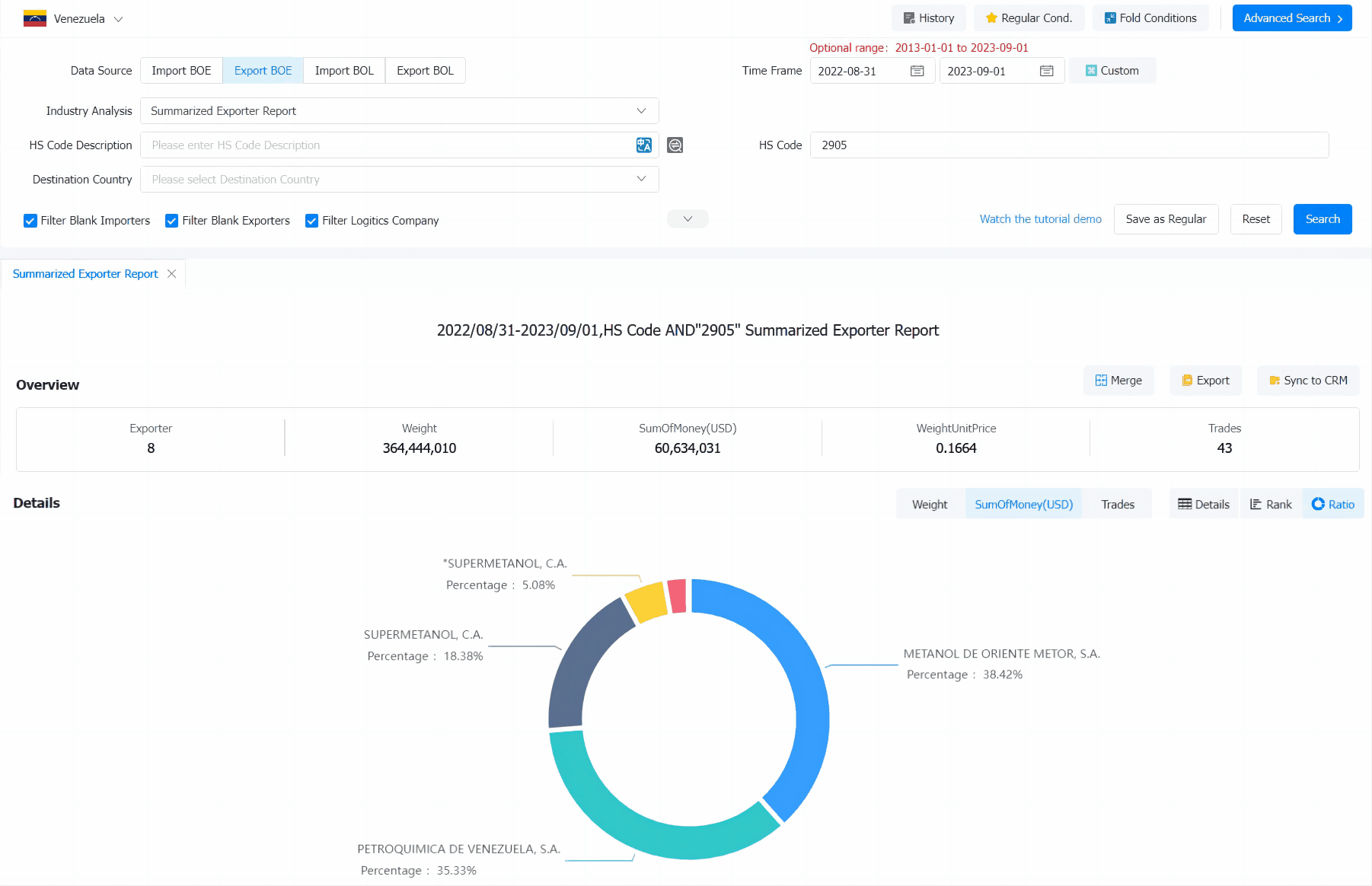Choose Custom time frame
Screen dimensions: 1372x886
click(x=1112, y=71)
